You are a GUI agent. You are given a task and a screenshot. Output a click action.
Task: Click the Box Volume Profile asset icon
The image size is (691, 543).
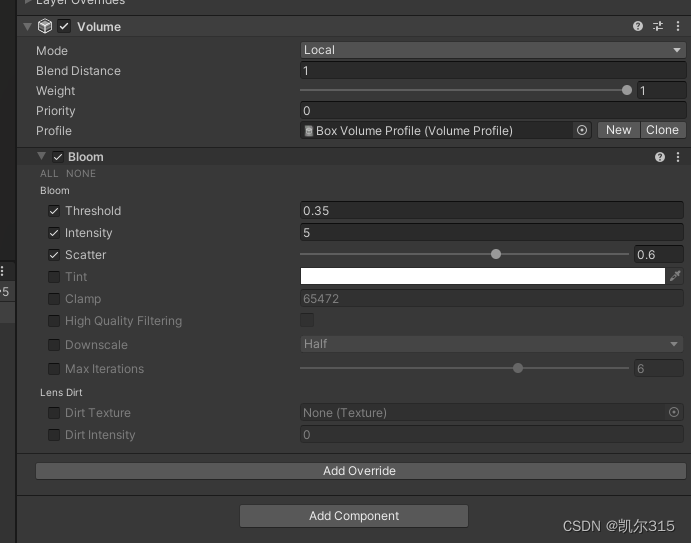[x=309, y=131]
